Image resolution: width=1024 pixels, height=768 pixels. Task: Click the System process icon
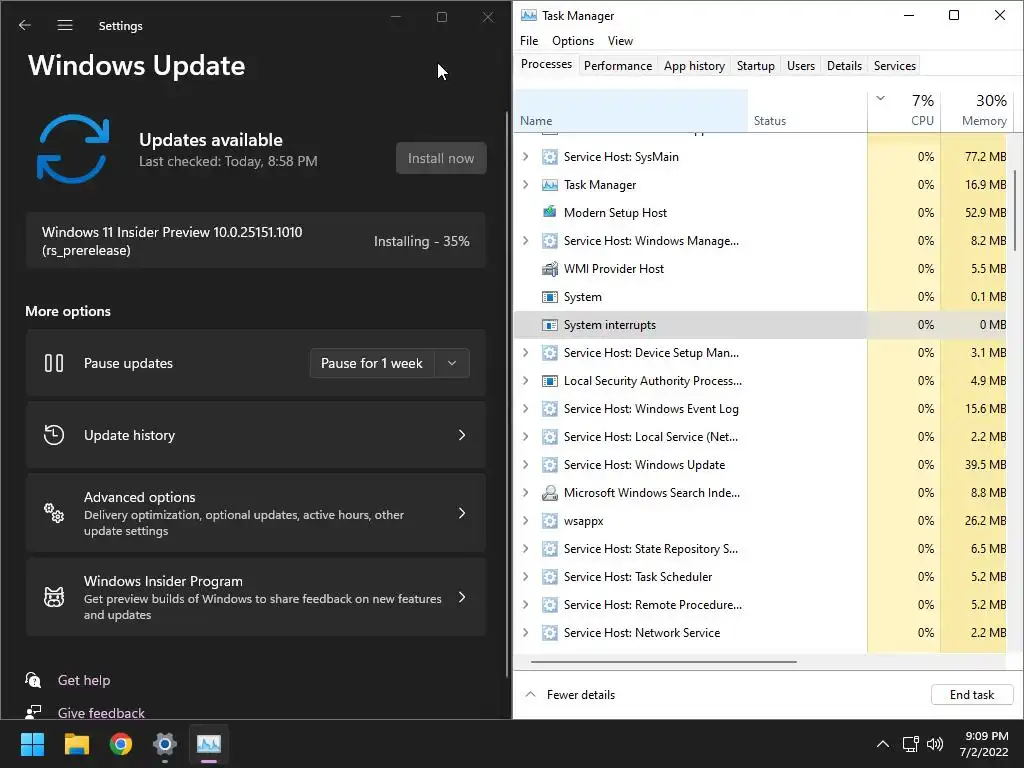click(x=550, y=297)
